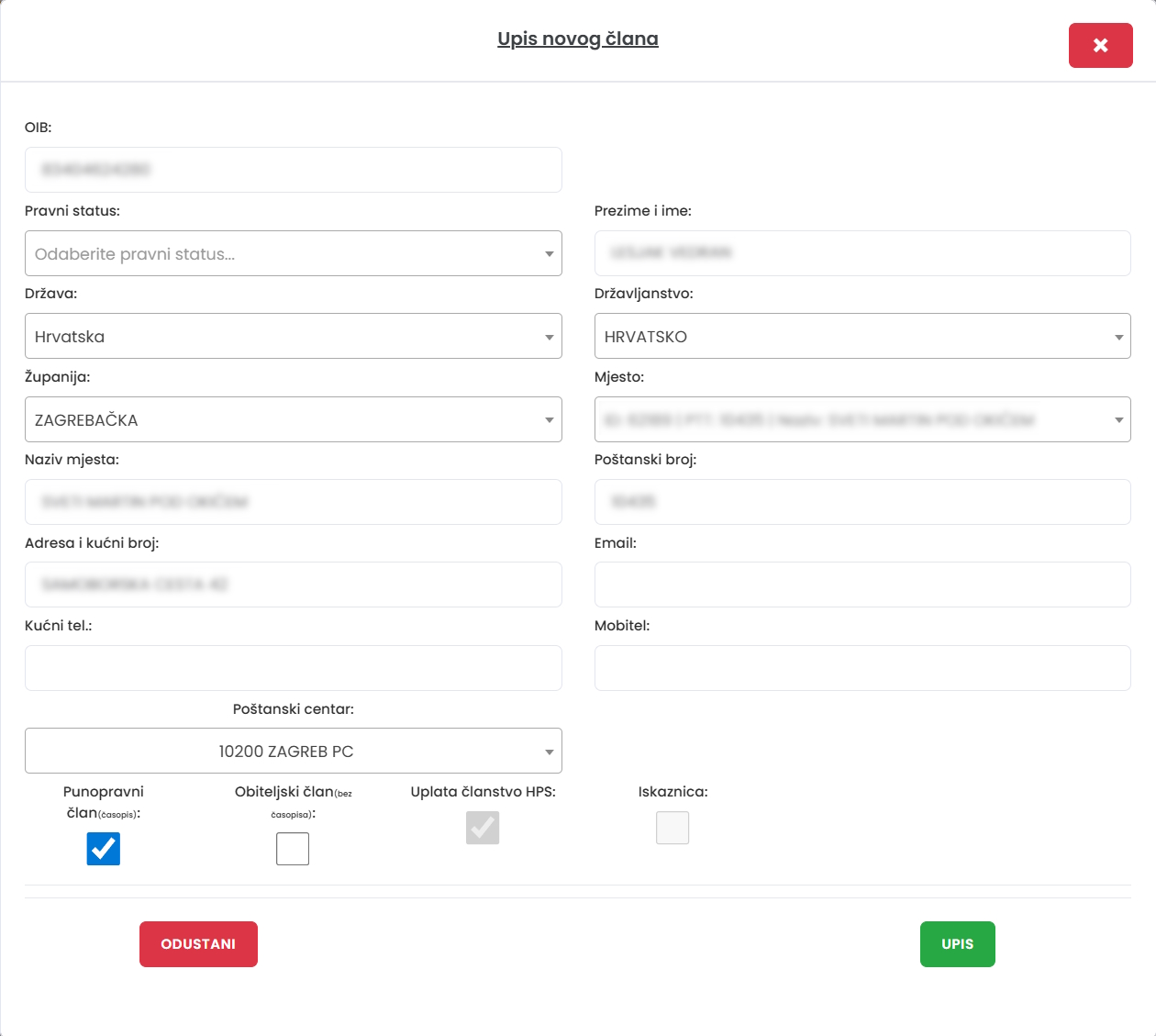The height and width of the screenshot is (1036, 1156).
Task: Toggle the Iskaznica checkbox
Action: click(672, 828)
